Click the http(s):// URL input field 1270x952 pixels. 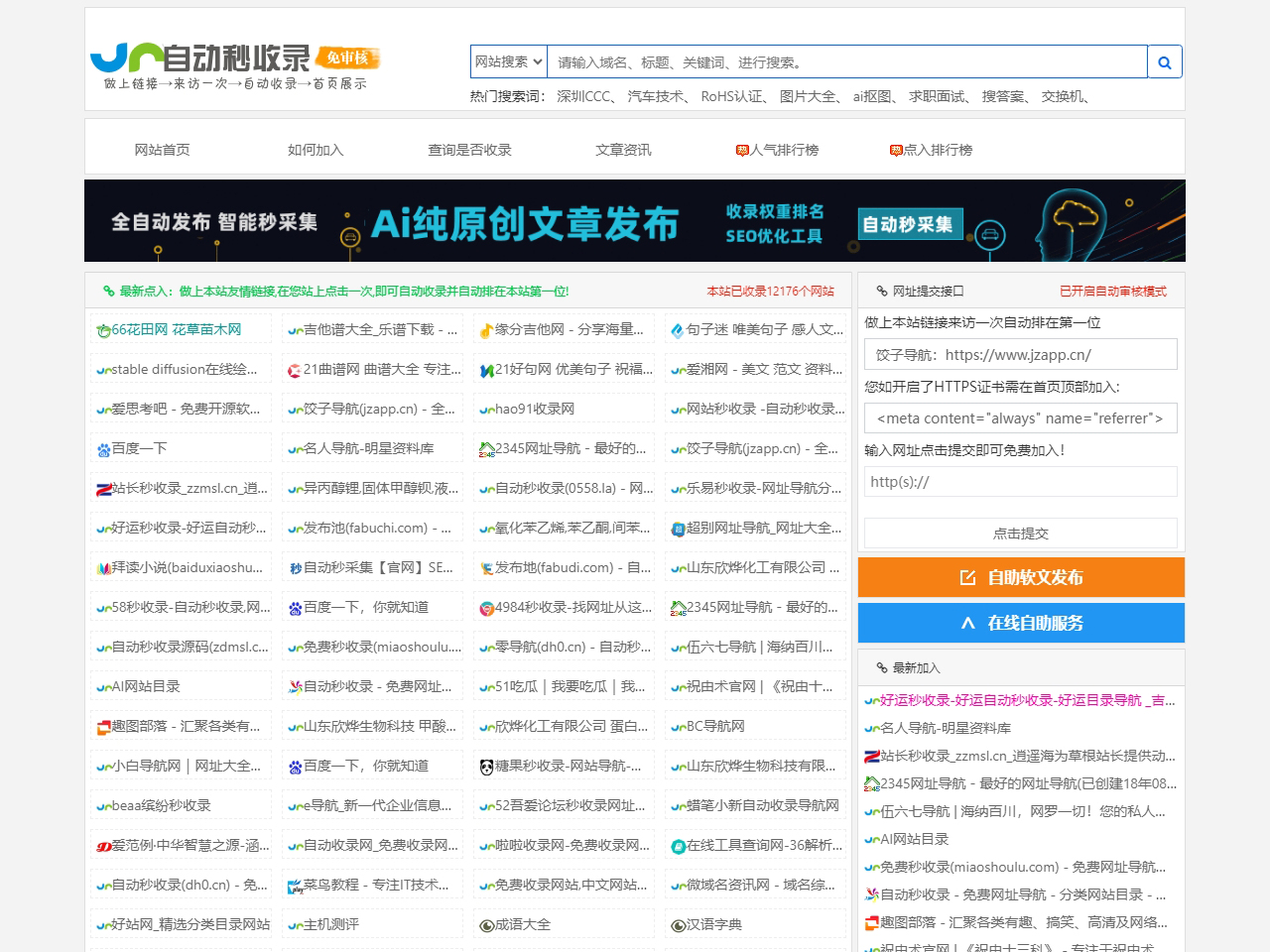(1020, 482)
